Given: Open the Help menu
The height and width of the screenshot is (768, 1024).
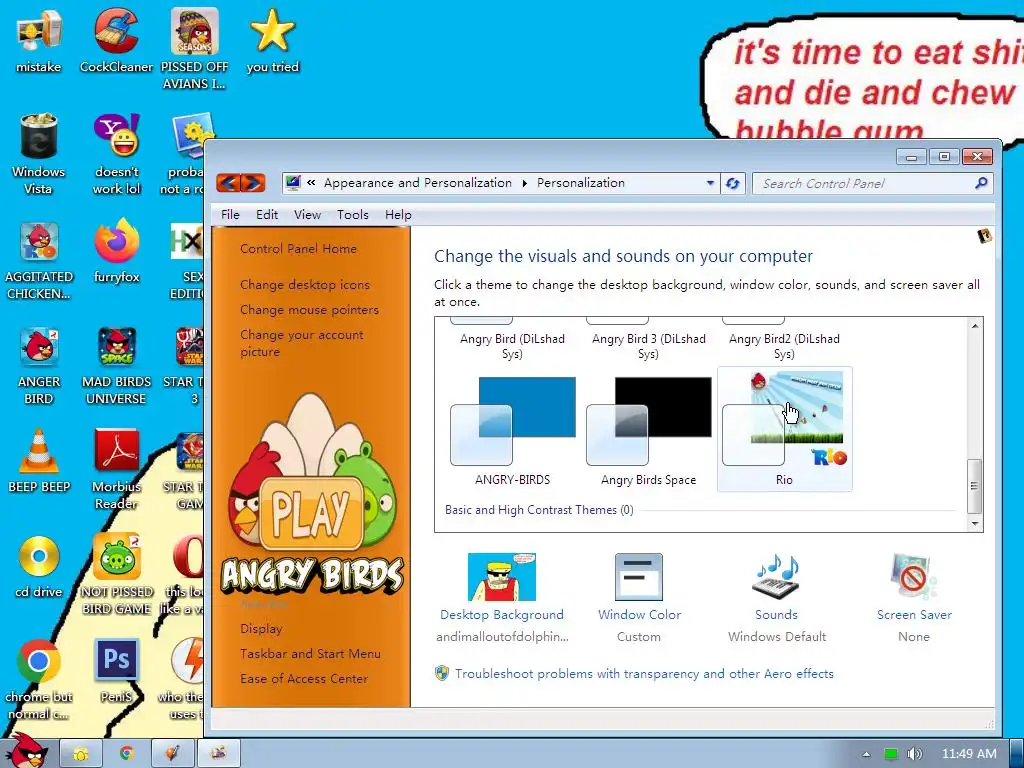Looking at the screenshot, I should pyautogui.click(x=398, y=215).
